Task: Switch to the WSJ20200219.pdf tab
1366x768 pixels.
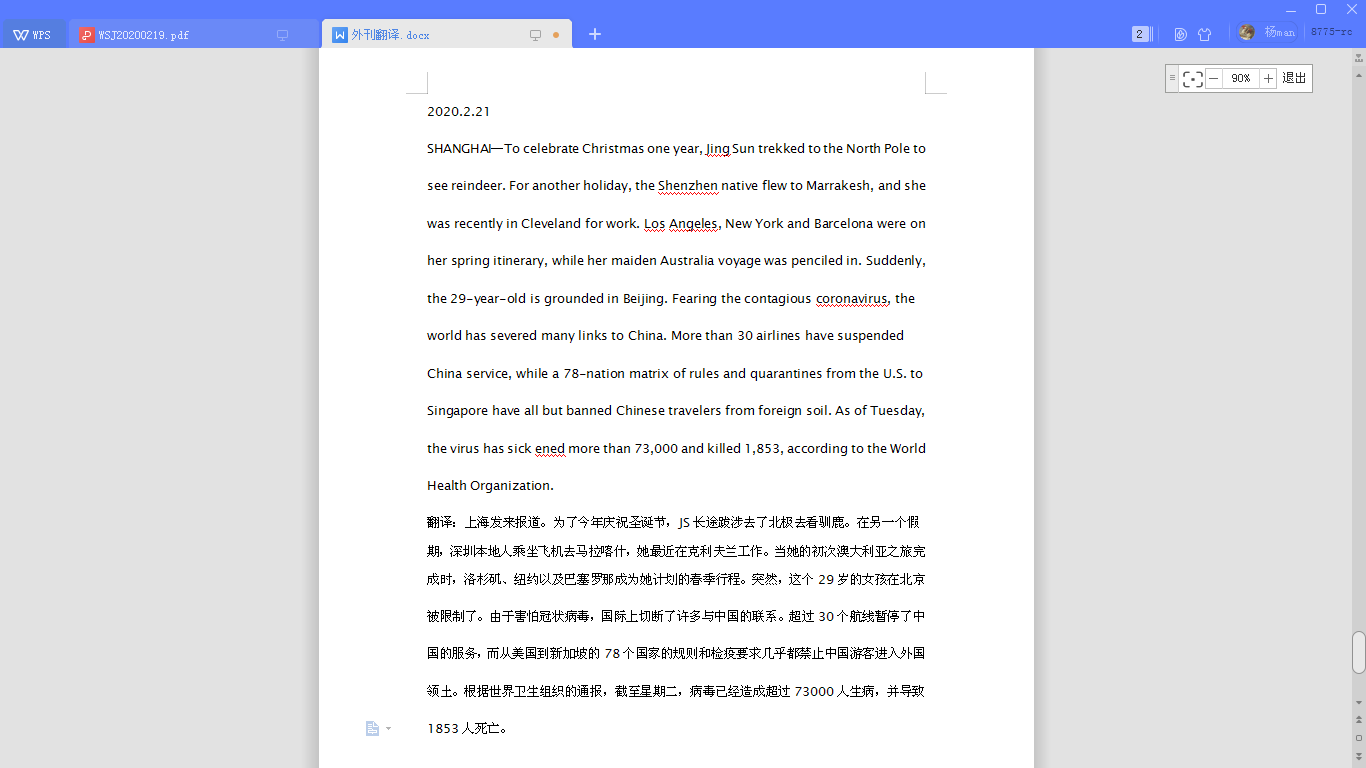Action: (194, 35)
